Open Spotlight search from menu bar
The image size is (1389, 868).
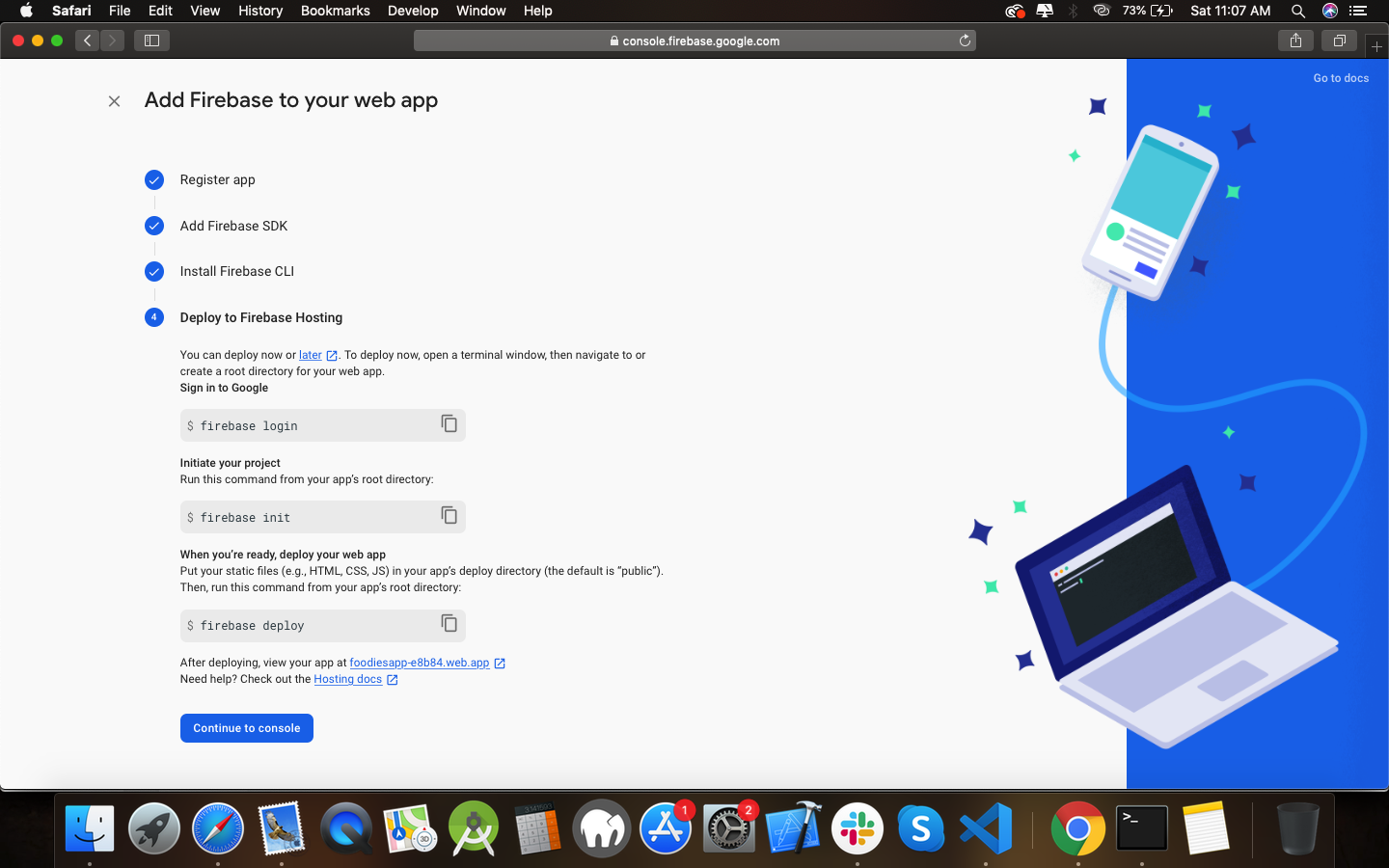1298,11
